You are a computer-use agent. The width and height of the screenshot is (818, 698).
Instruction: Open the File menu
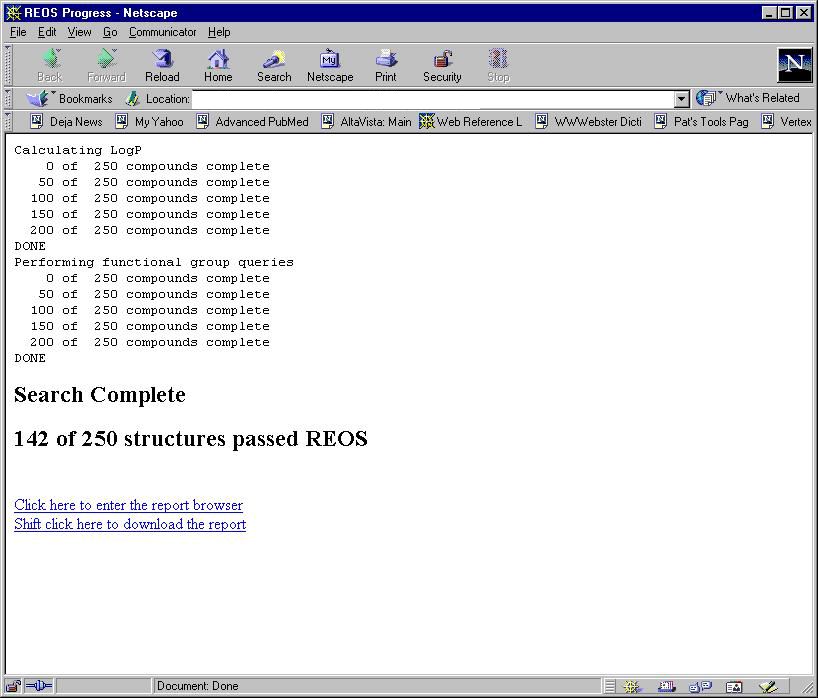18,32
